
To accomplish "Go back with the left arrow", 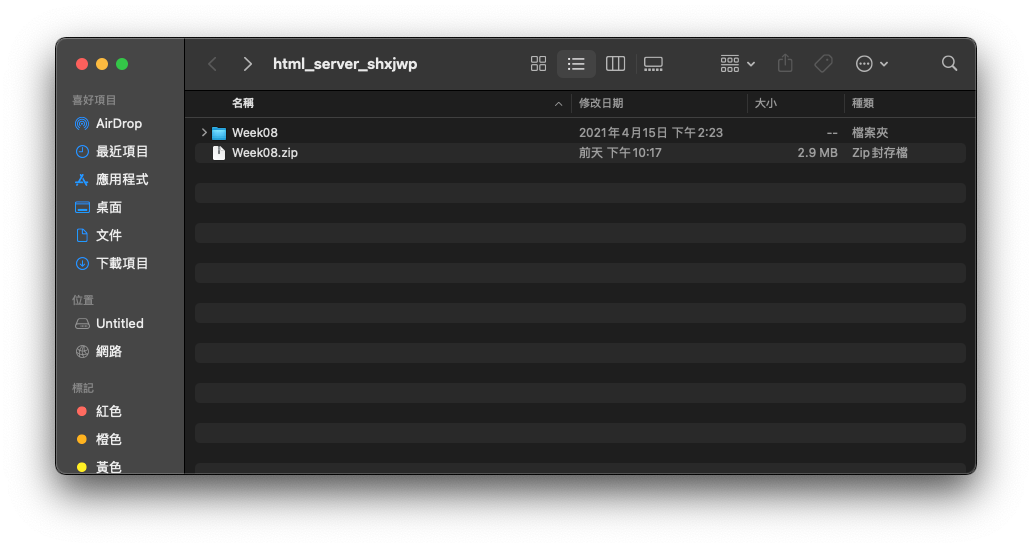I will [x=212, y=64].
